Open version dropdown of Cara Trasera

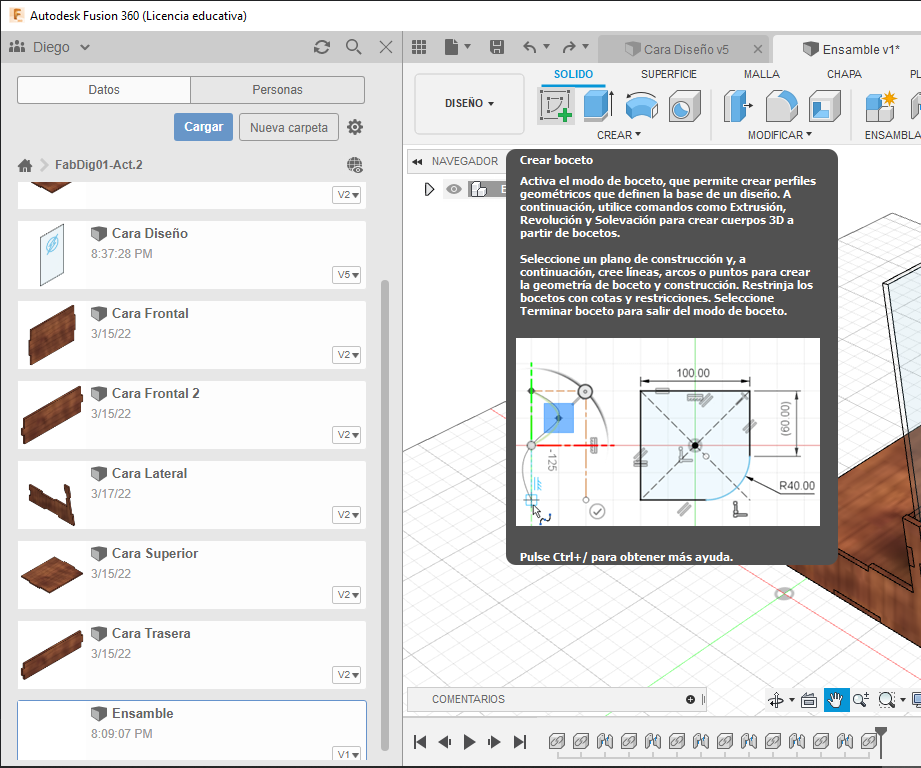[347, 675]
